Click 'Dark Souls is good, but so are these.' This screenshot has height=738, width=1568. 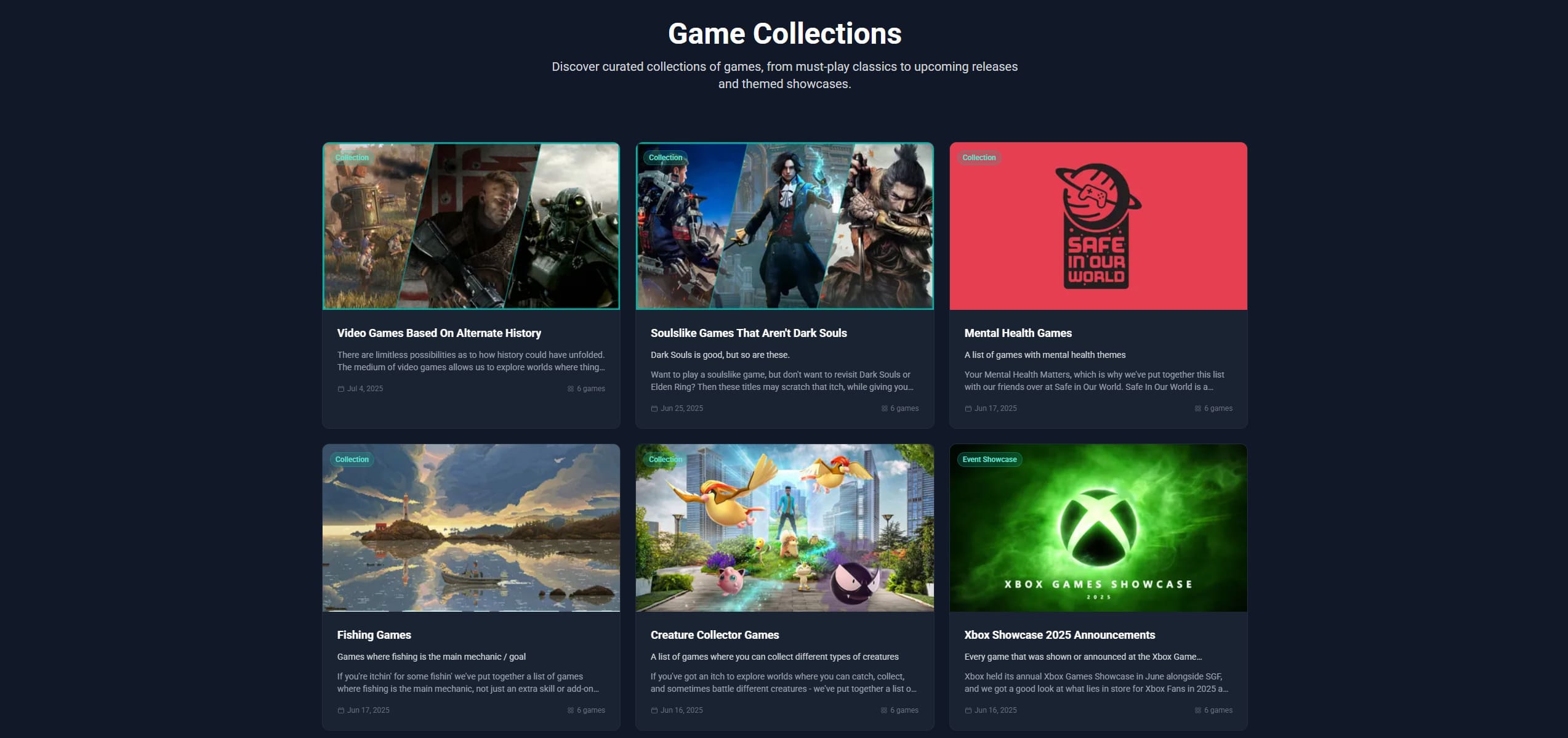[x=720, y=355]
